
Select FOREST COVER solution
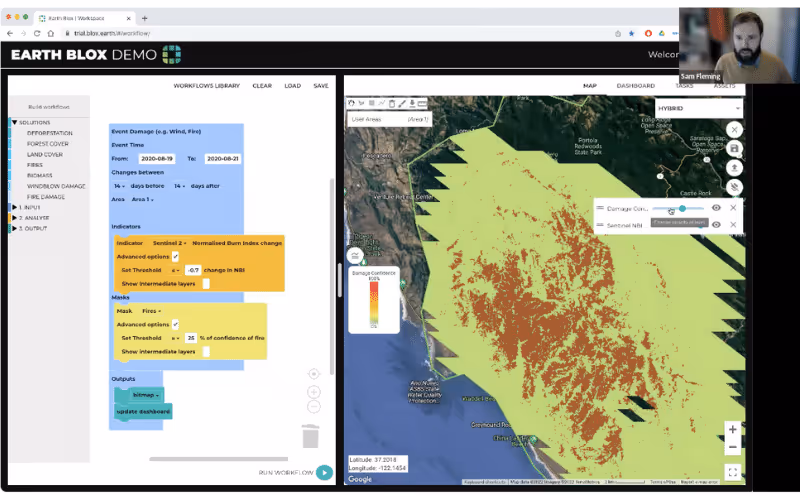(47, 144)
